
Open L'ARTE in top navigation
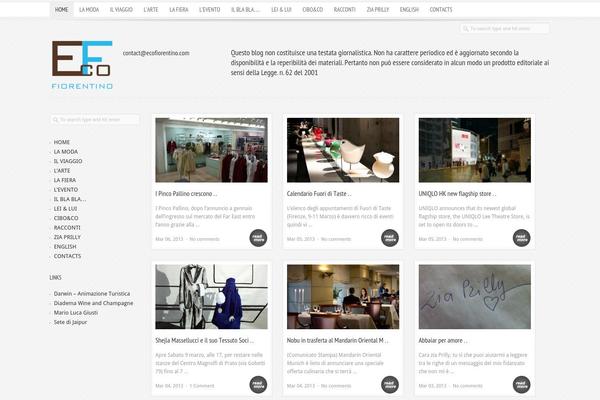click(x=151, y=10)
